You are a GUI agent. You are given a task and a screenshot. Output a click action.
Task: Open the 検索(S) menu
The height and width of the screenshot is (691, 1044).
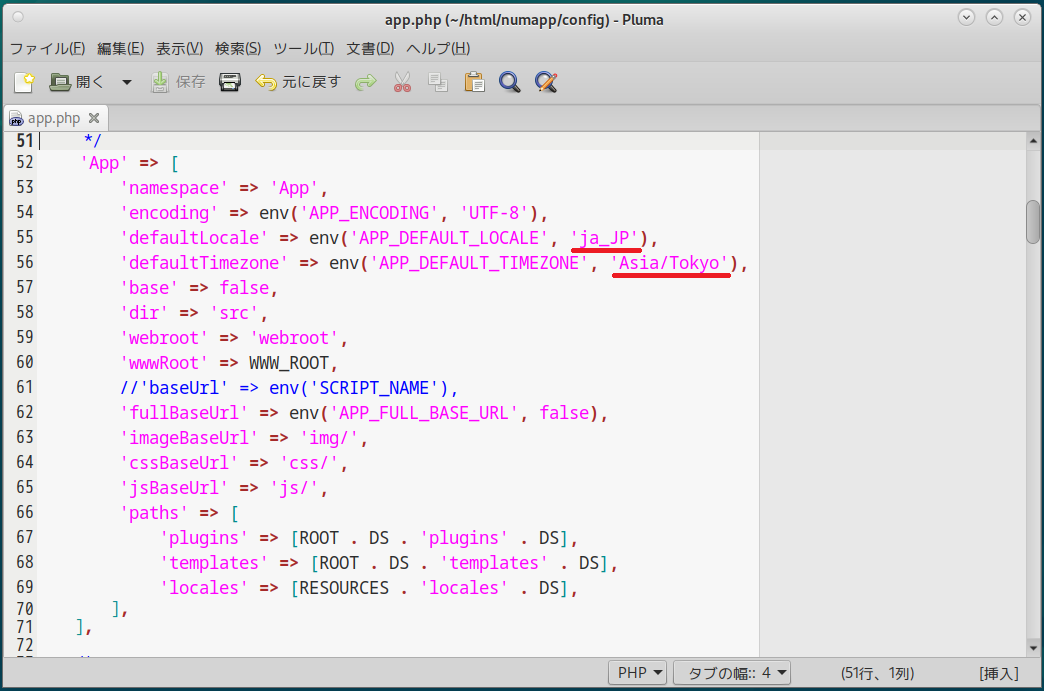click(x=238, y=48)
